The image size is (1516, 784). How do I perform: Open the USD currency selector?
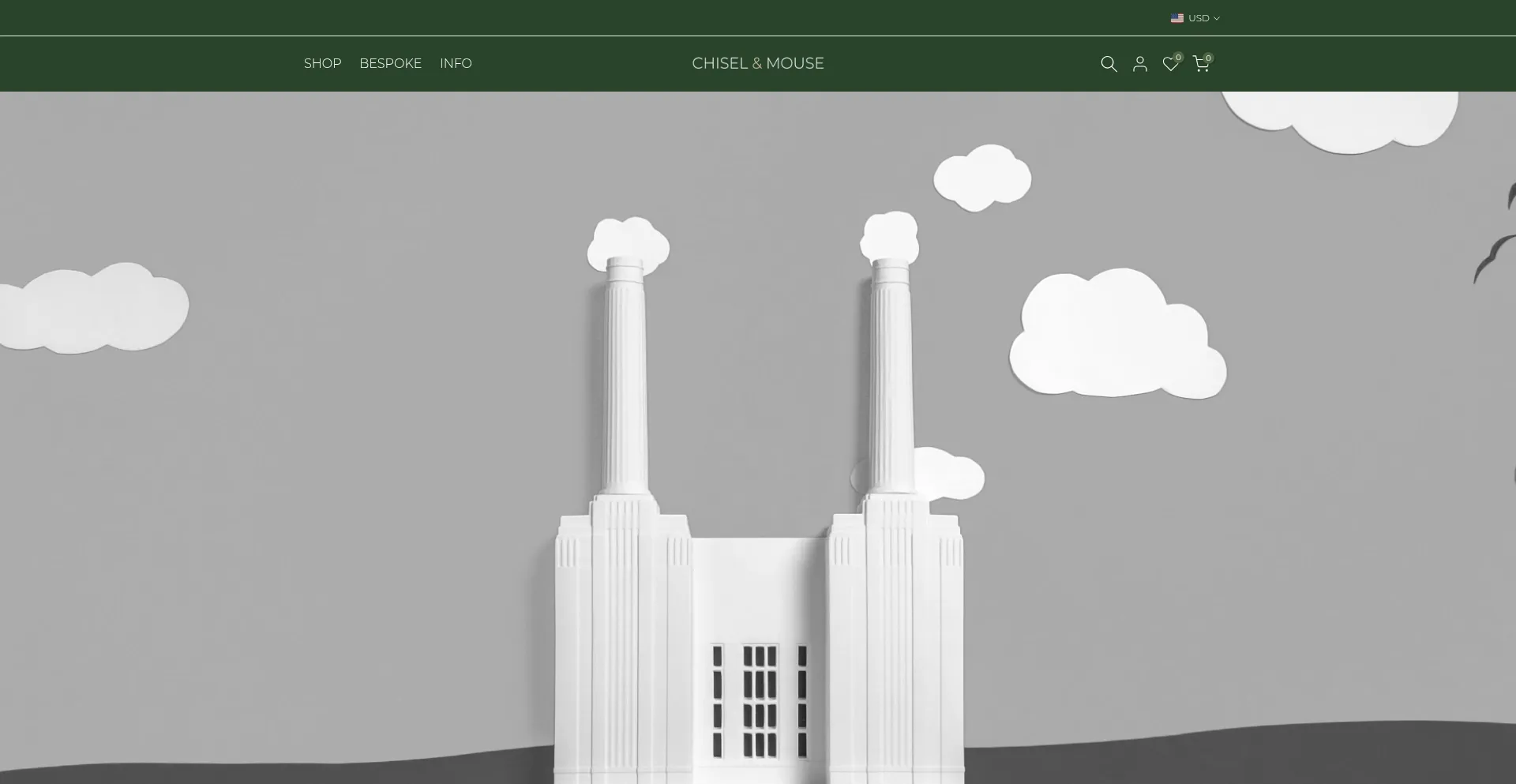(x=1198, y=18)
